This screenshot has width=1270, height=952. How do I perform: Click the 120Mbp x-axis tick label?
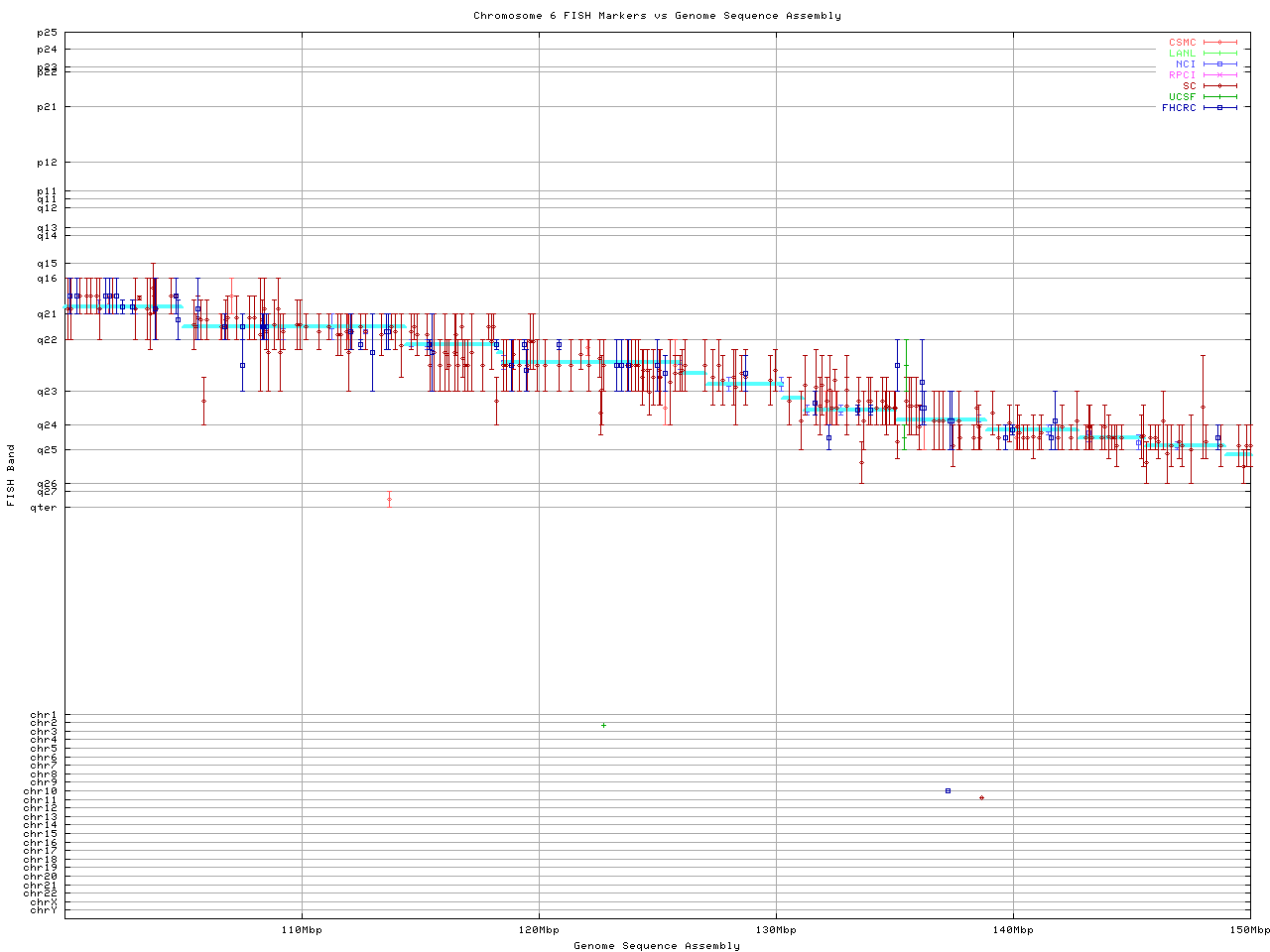[539, 930]
